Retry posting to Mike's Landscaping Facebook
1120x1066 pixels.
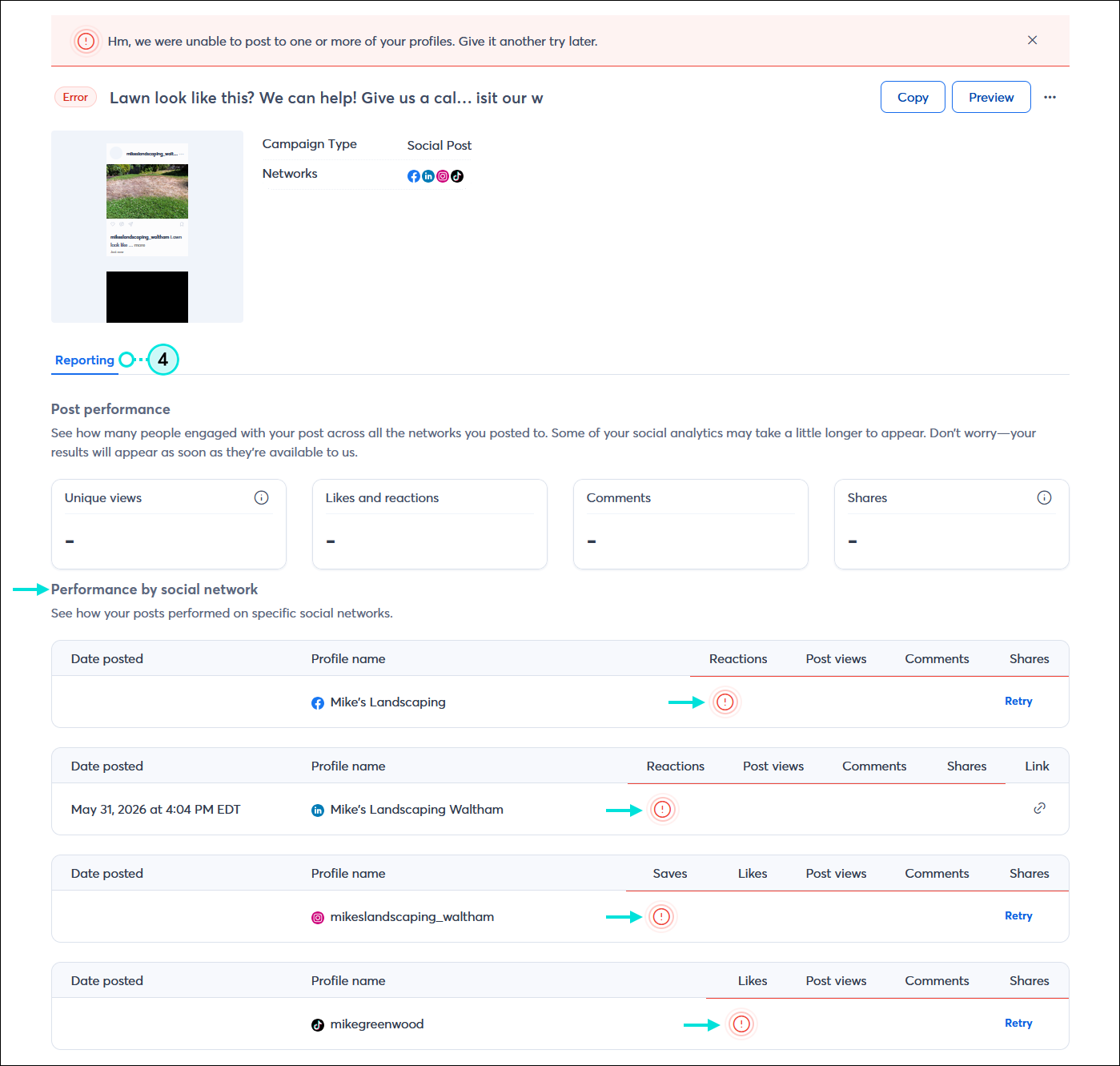pyautogui.click(x=1018, y=701)
